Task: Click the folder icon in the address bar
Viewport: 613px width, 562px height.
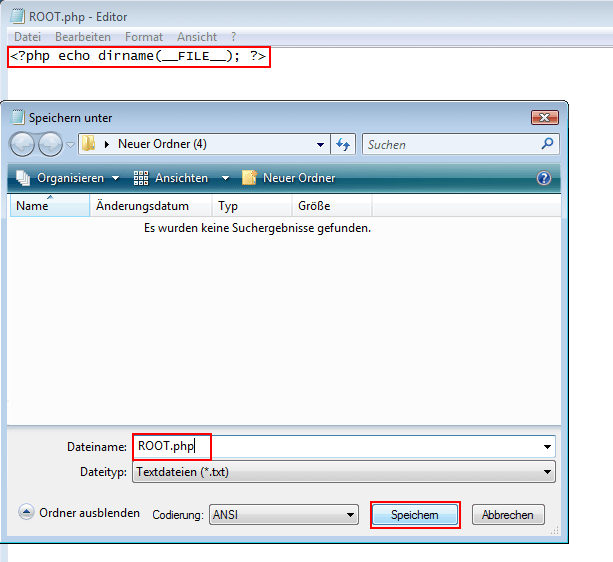Action: (89, 144)
